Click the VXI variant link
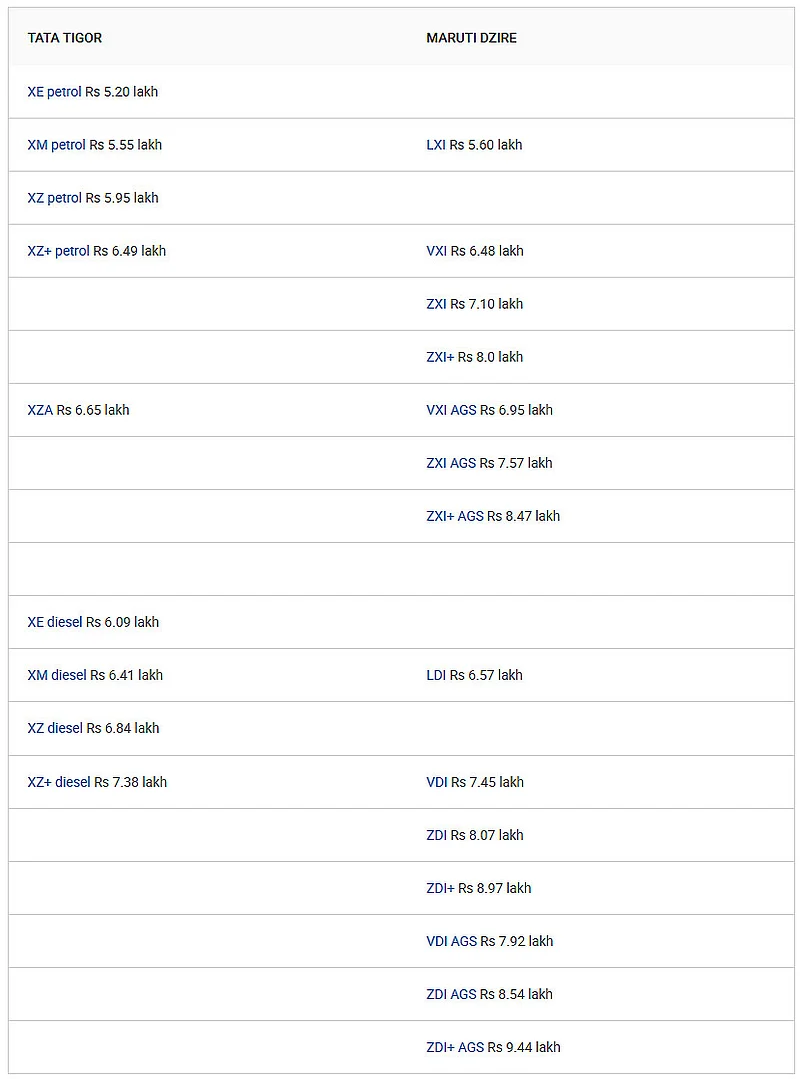 (x=436, y=251)
